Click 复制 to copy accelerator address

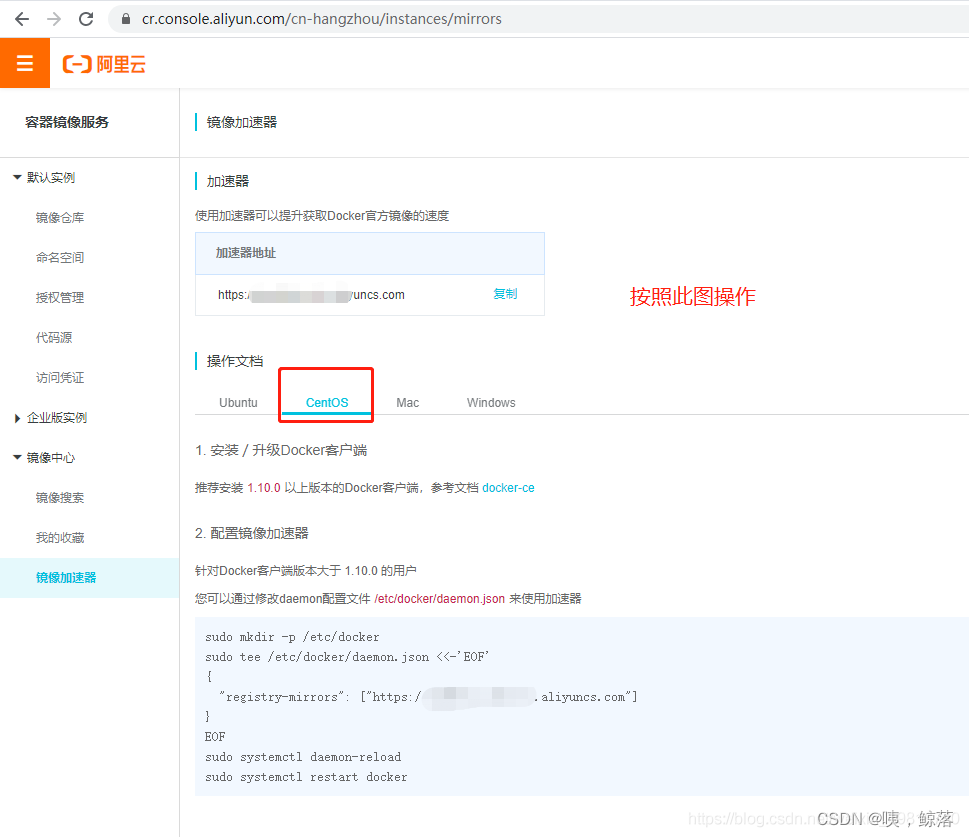point(505,294)
